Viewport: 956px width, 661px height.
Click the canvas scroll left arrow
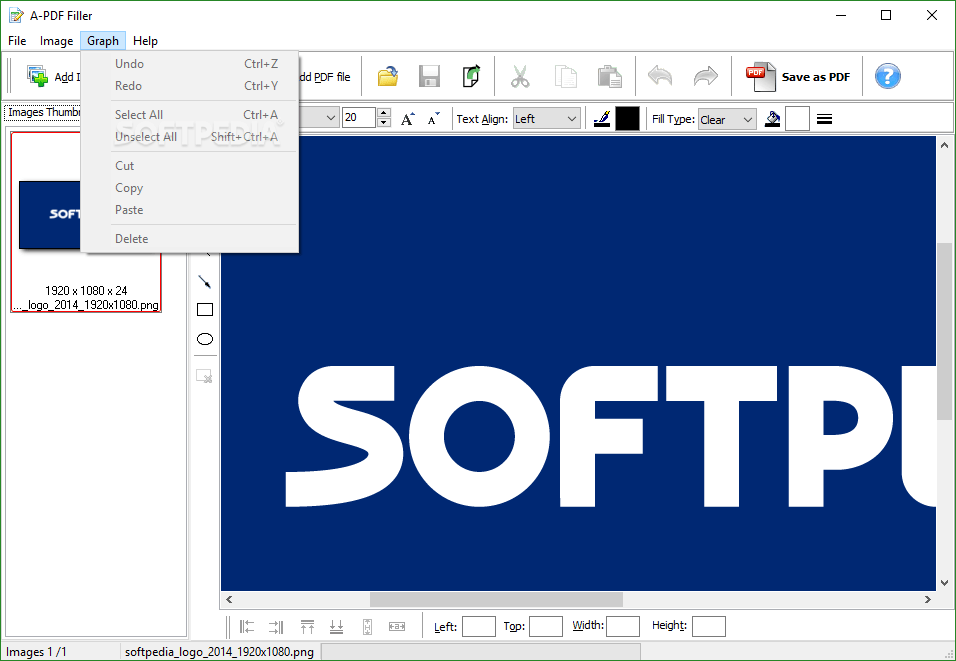click(229, 599)
